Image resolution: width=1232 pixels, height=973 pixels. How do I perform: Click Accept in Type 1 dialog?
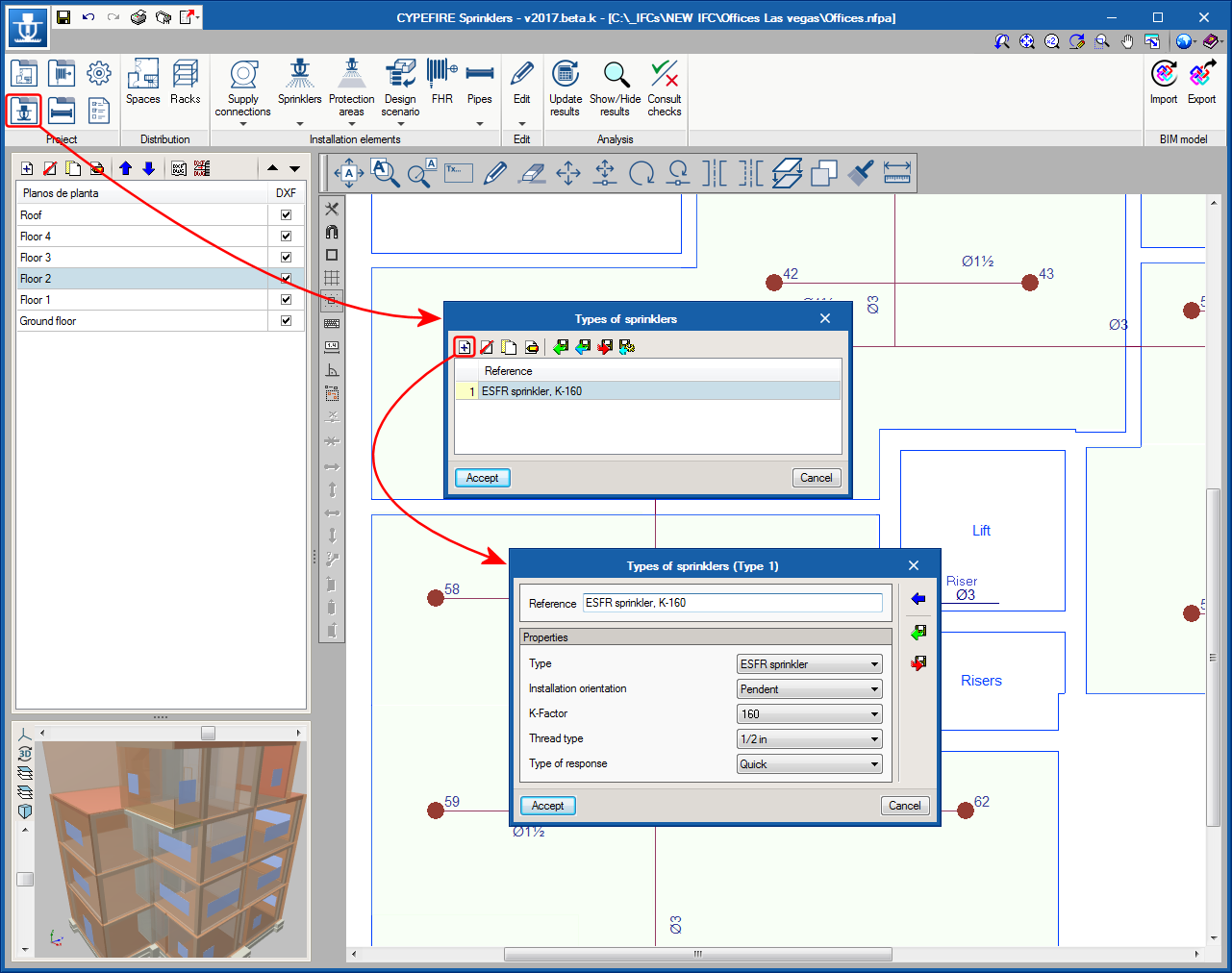(548, 806)
